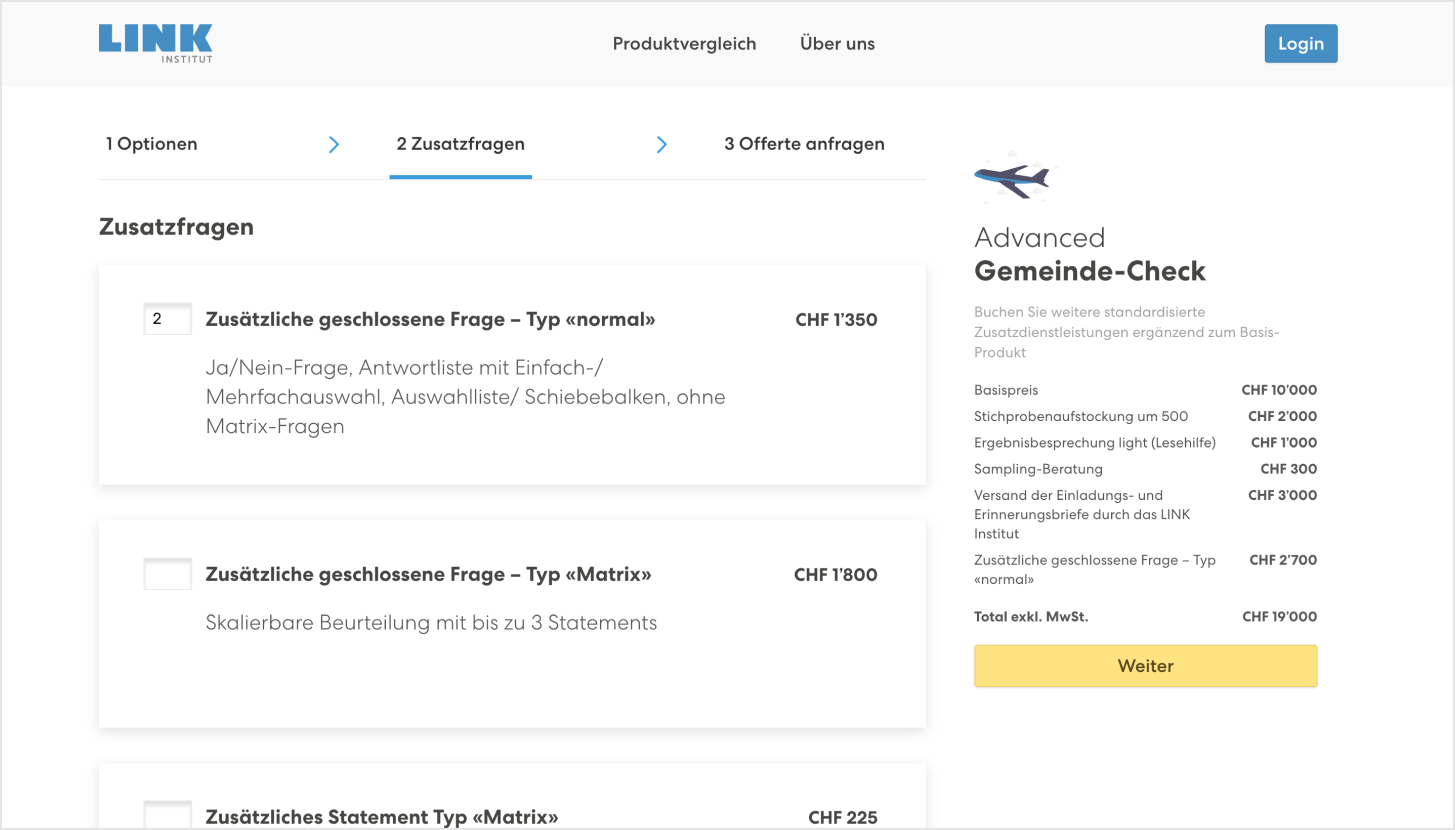
Task: Click the LINK Institut logo
Action: tap(156, 43)
